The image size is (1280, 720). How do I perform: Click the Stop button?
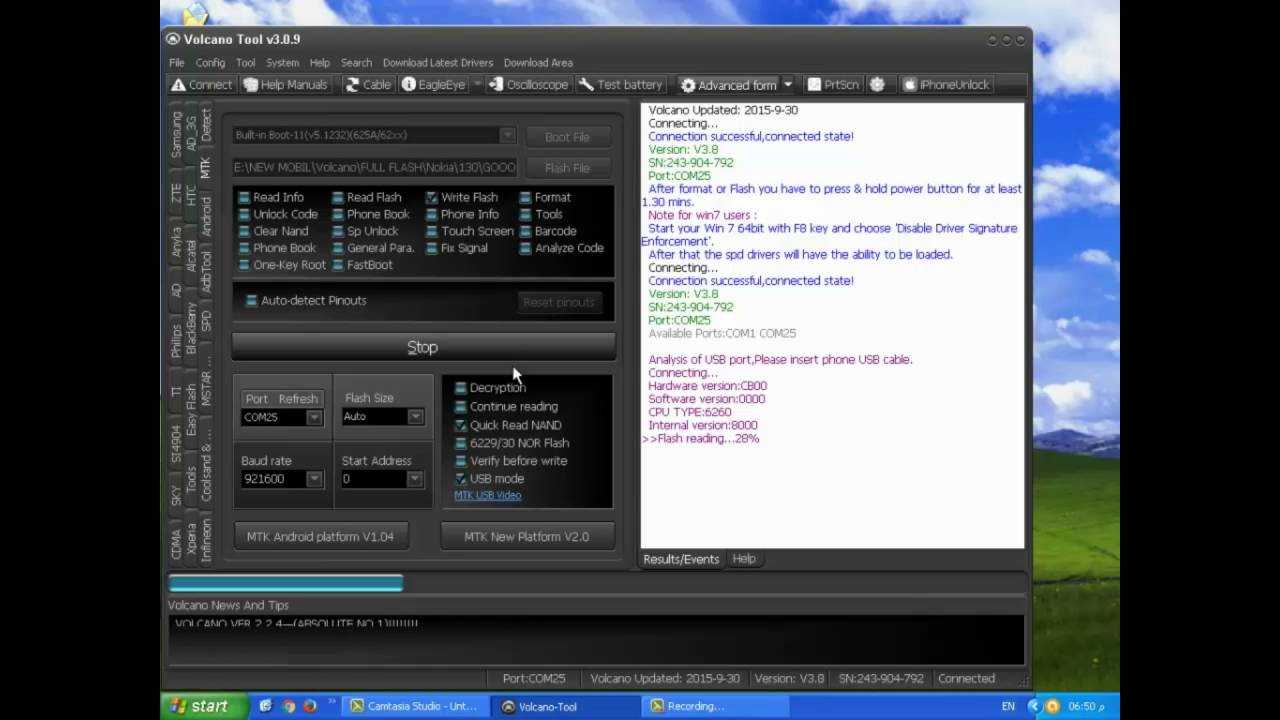pos(423,347)
